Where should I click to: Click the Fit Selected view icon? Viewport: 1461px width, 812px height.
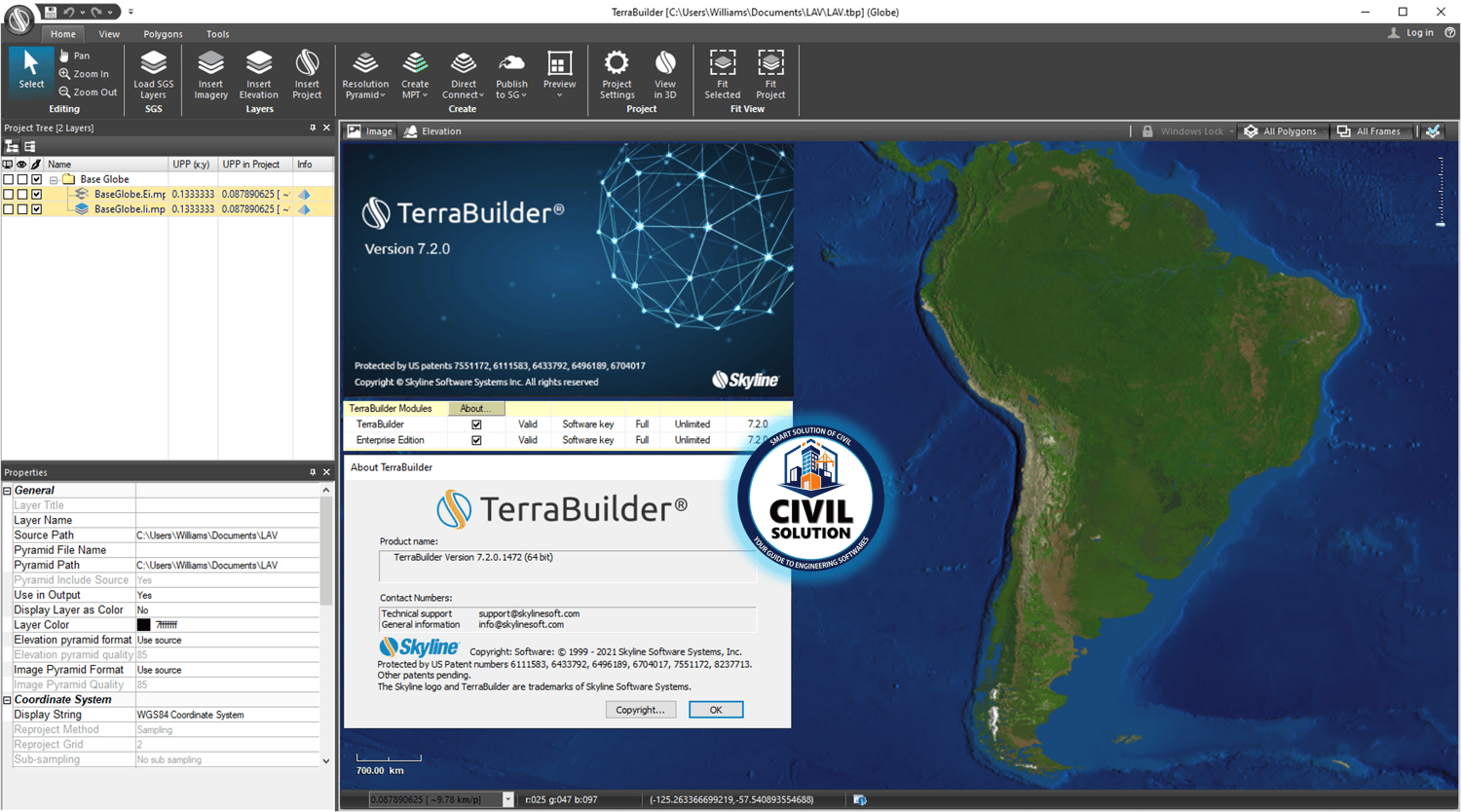click(x=722, y=75)
